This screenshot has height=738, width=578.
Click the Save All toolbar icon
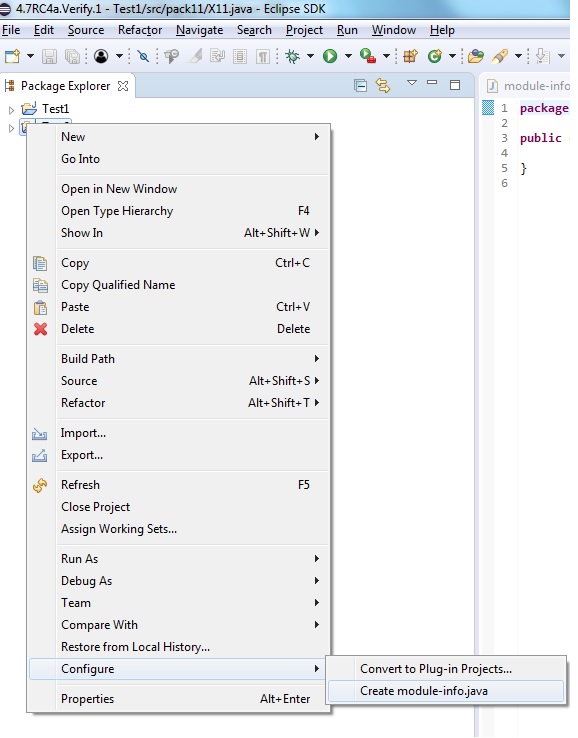pos(72,56)
